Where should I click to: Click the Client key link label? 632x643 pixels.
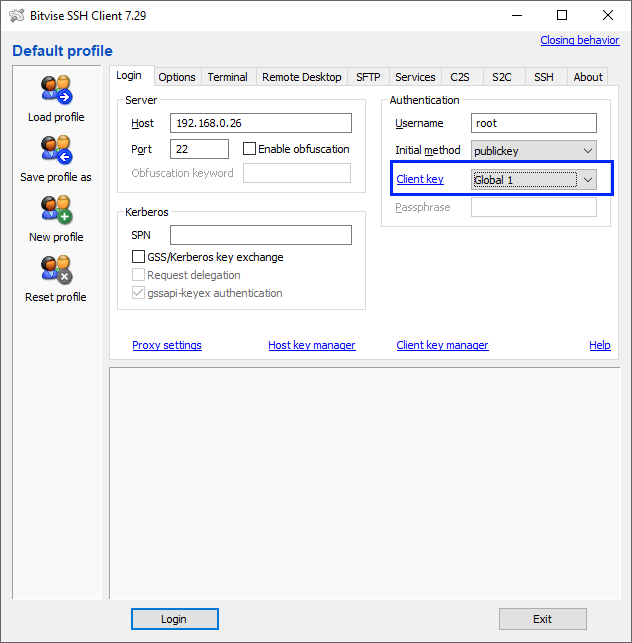pos(420,179)
